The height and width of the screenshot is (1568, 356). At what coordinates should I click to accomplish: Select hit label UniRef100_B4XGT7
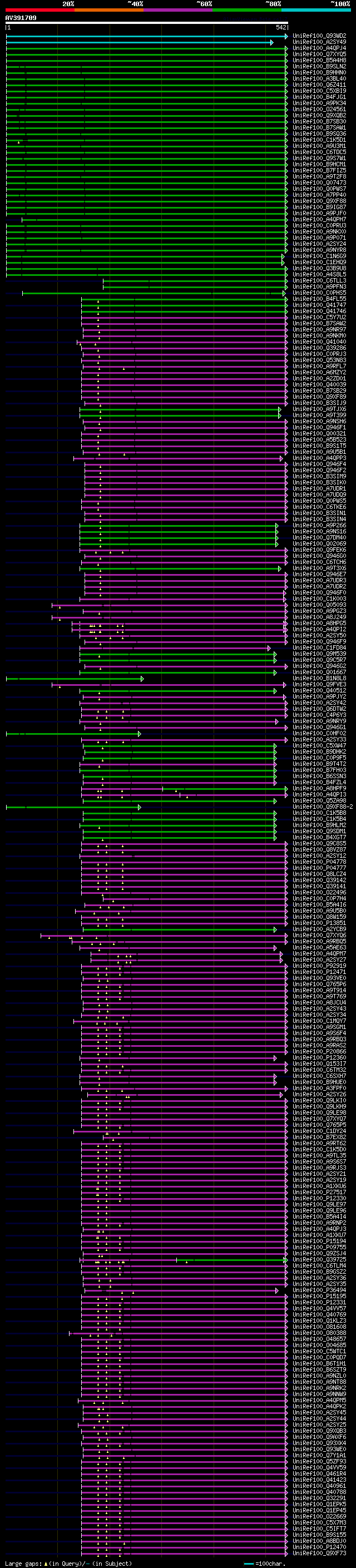coord(319,838)
